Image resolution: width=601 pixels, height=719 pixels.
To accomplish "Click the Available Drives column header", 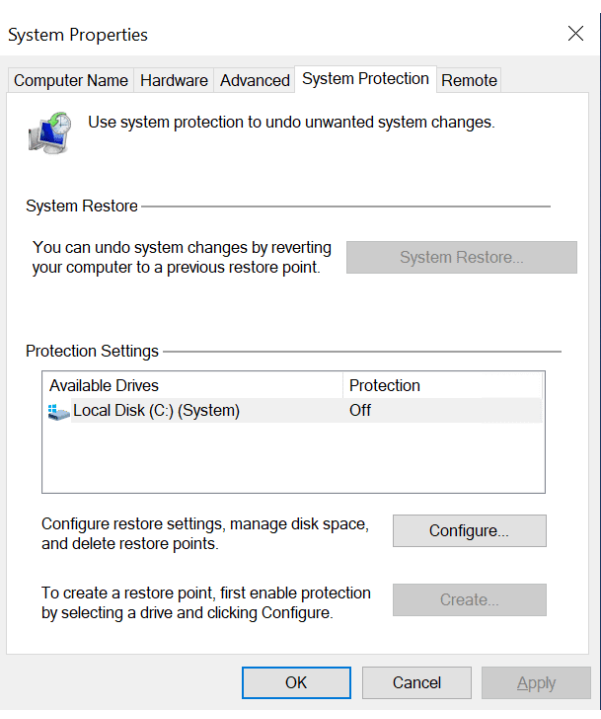I will pos(104,386).
